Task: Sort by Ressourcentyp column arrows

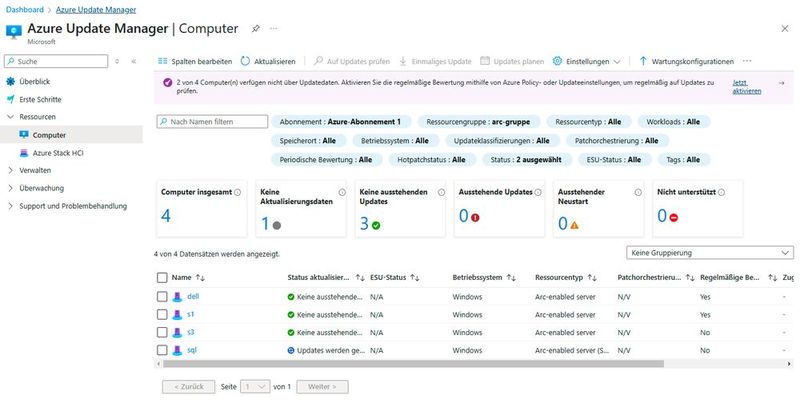Action: 592,278
